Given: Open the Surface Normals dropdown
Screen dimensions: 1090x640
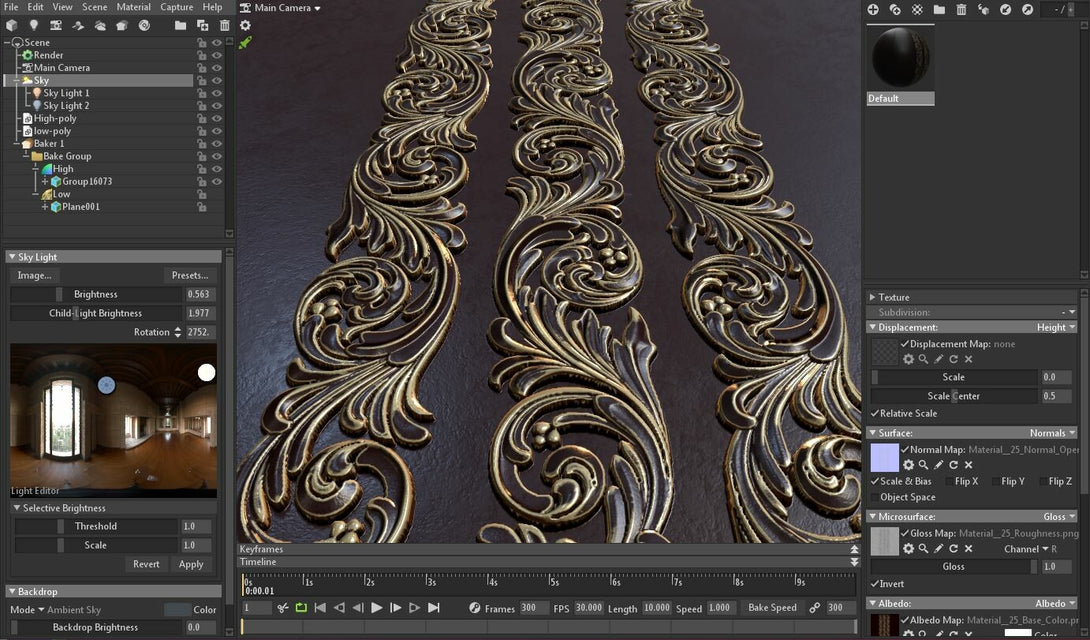Looking at the screenshot, I should (1052, 433).
